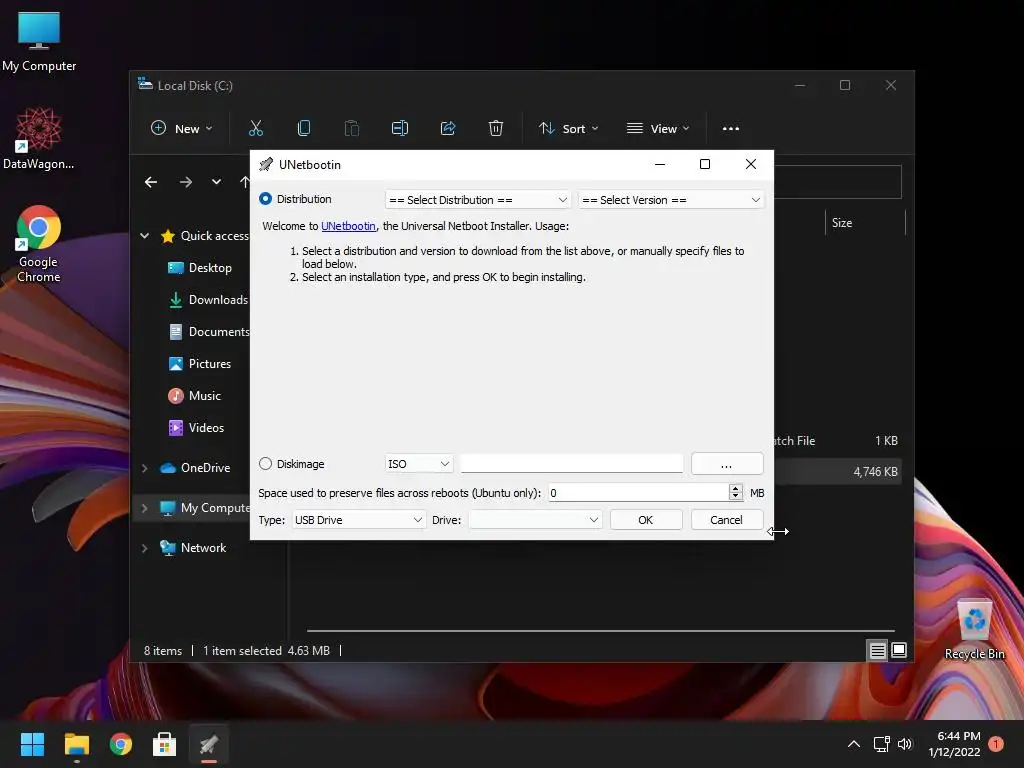
Task: Select the Distribution radio button
Action: [265, 199]
